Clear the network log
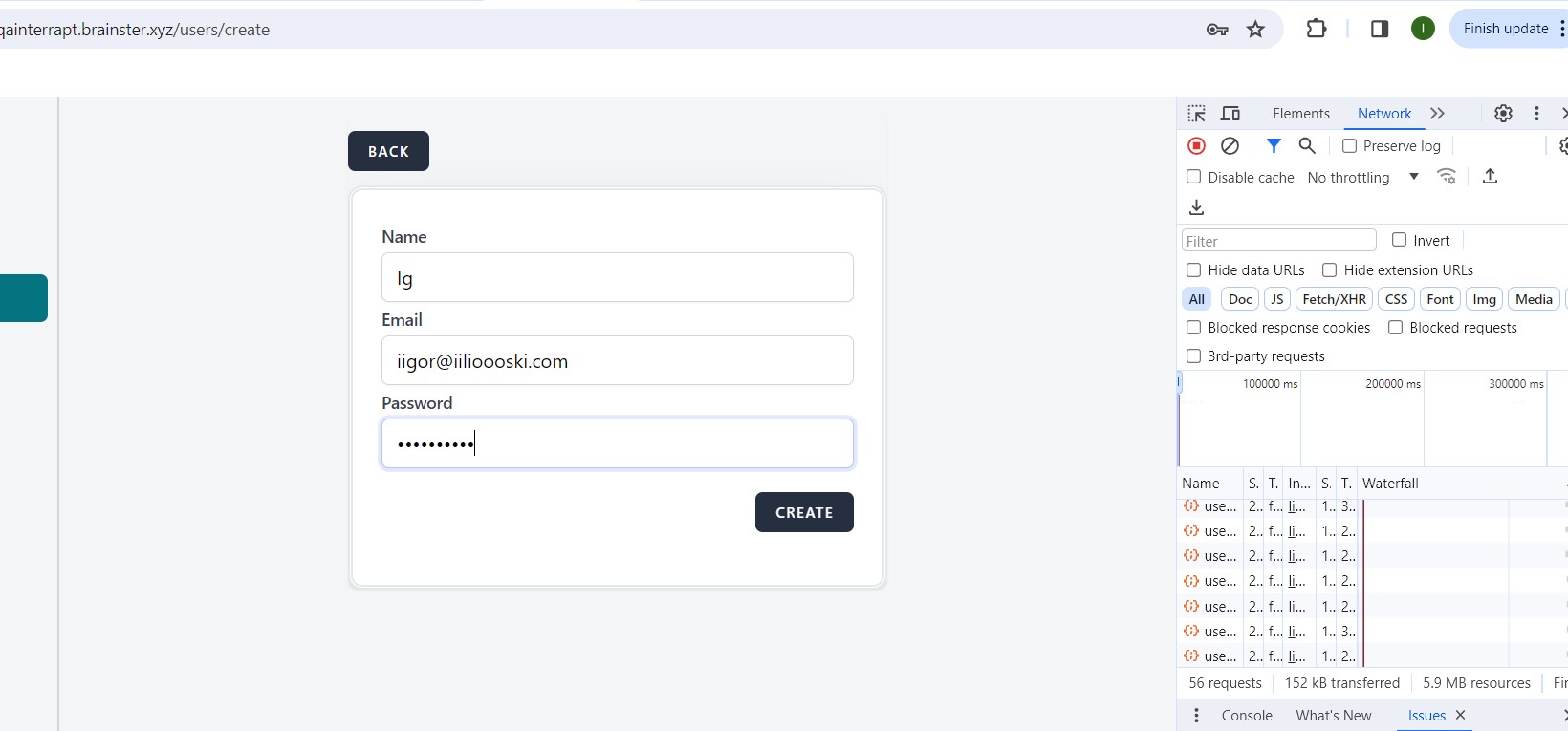The image size is (1568, 731). (x=1230, y=146)
